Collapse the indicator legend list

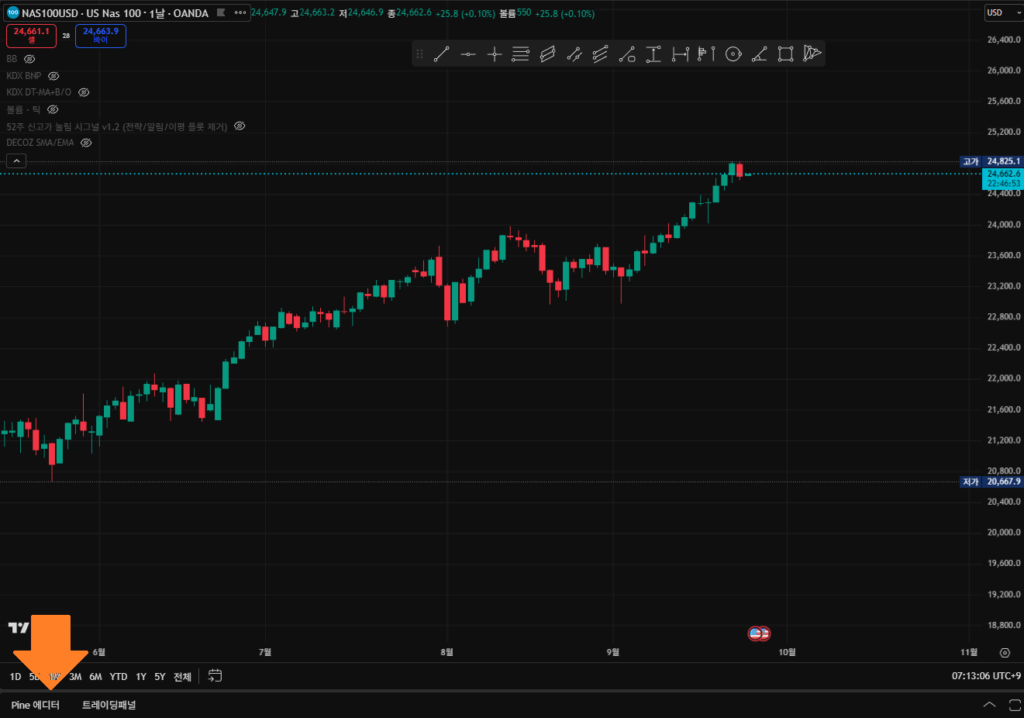click(x=18, y=160)
